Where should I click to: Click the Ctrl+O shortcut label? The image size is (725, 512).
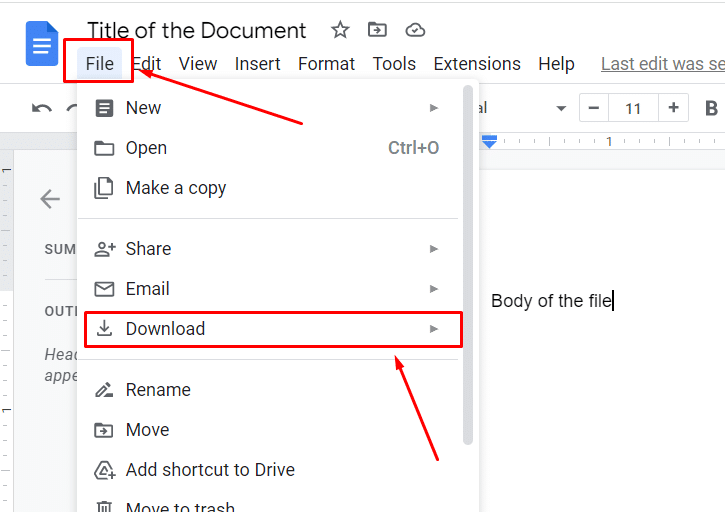coord(413,148)
